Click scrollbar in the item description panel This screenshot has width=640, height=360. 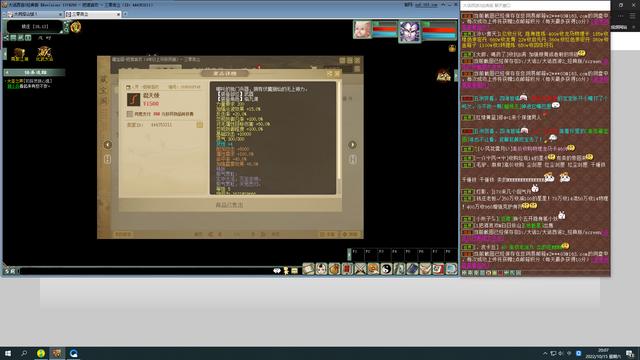[339, 131]
